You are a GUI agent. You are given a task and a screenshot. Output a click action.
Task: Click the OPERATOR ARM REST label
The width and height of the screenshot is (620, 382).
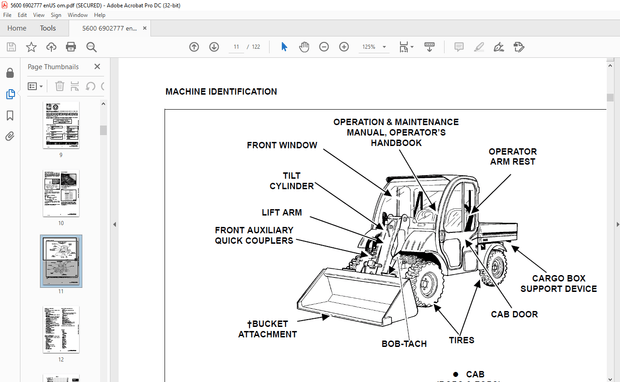(x=512, y=157)
